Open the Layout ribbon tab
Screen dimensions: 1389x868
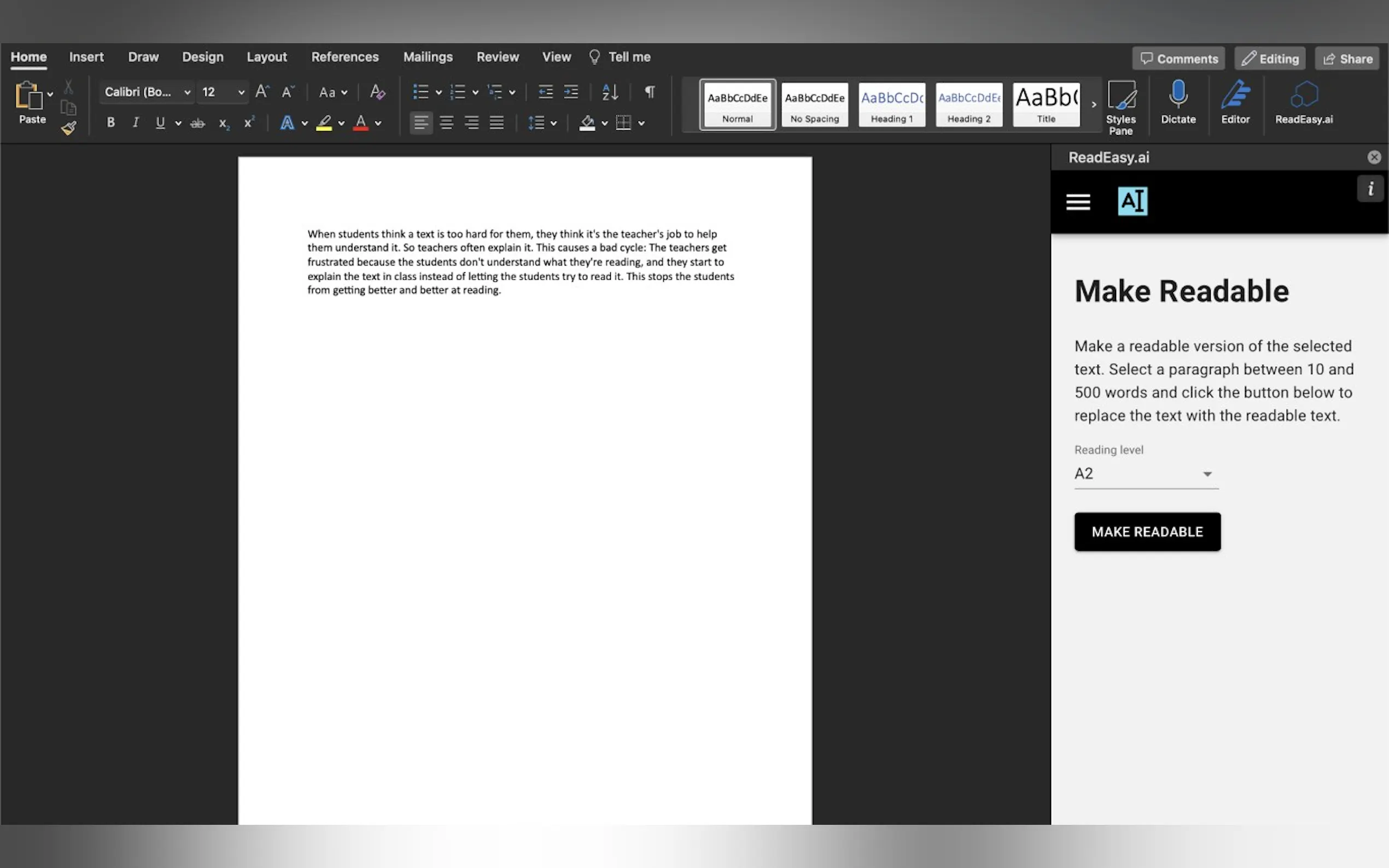[x=266, y=57]
